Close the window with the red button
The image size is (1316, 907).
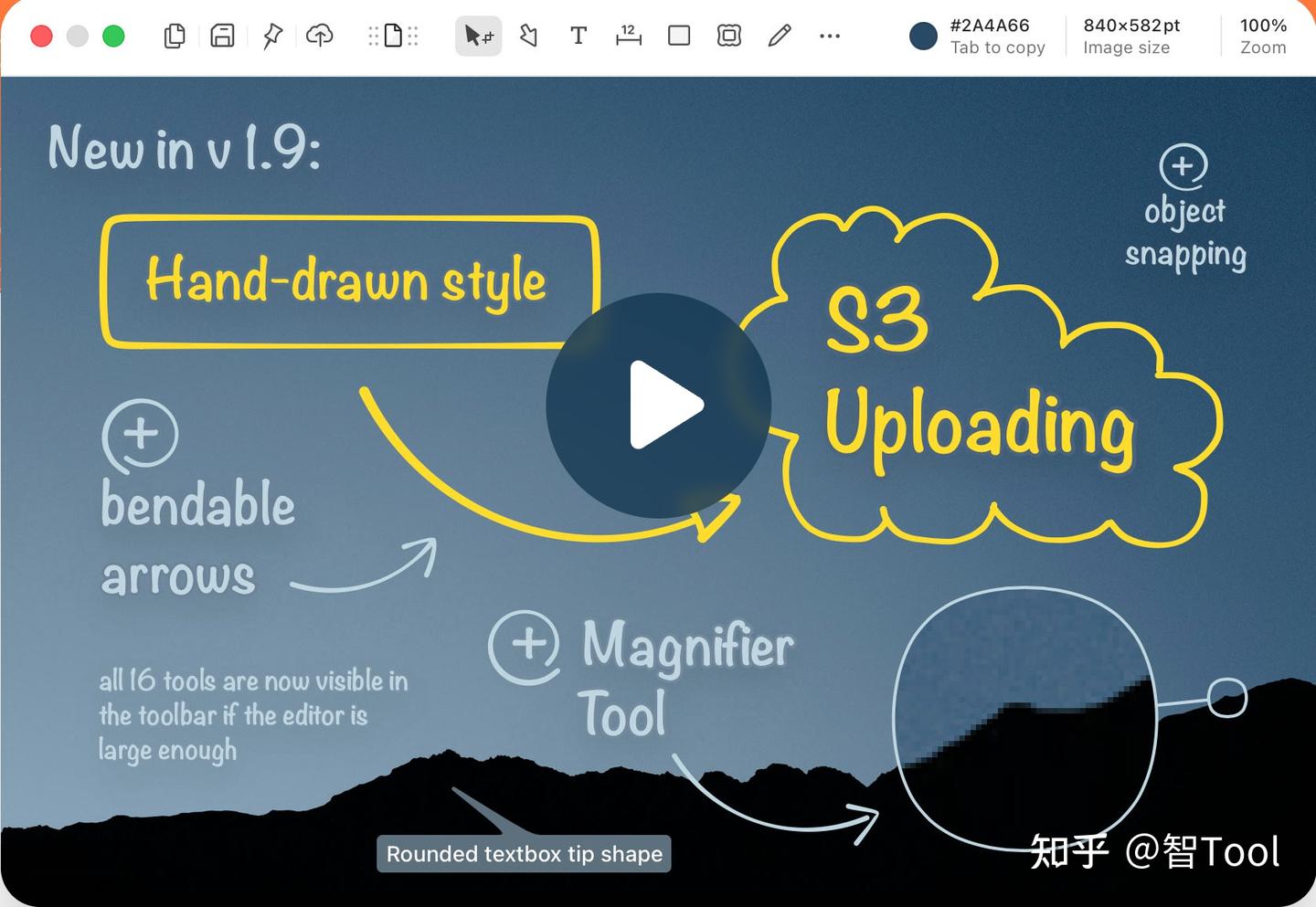click(41, 36)
